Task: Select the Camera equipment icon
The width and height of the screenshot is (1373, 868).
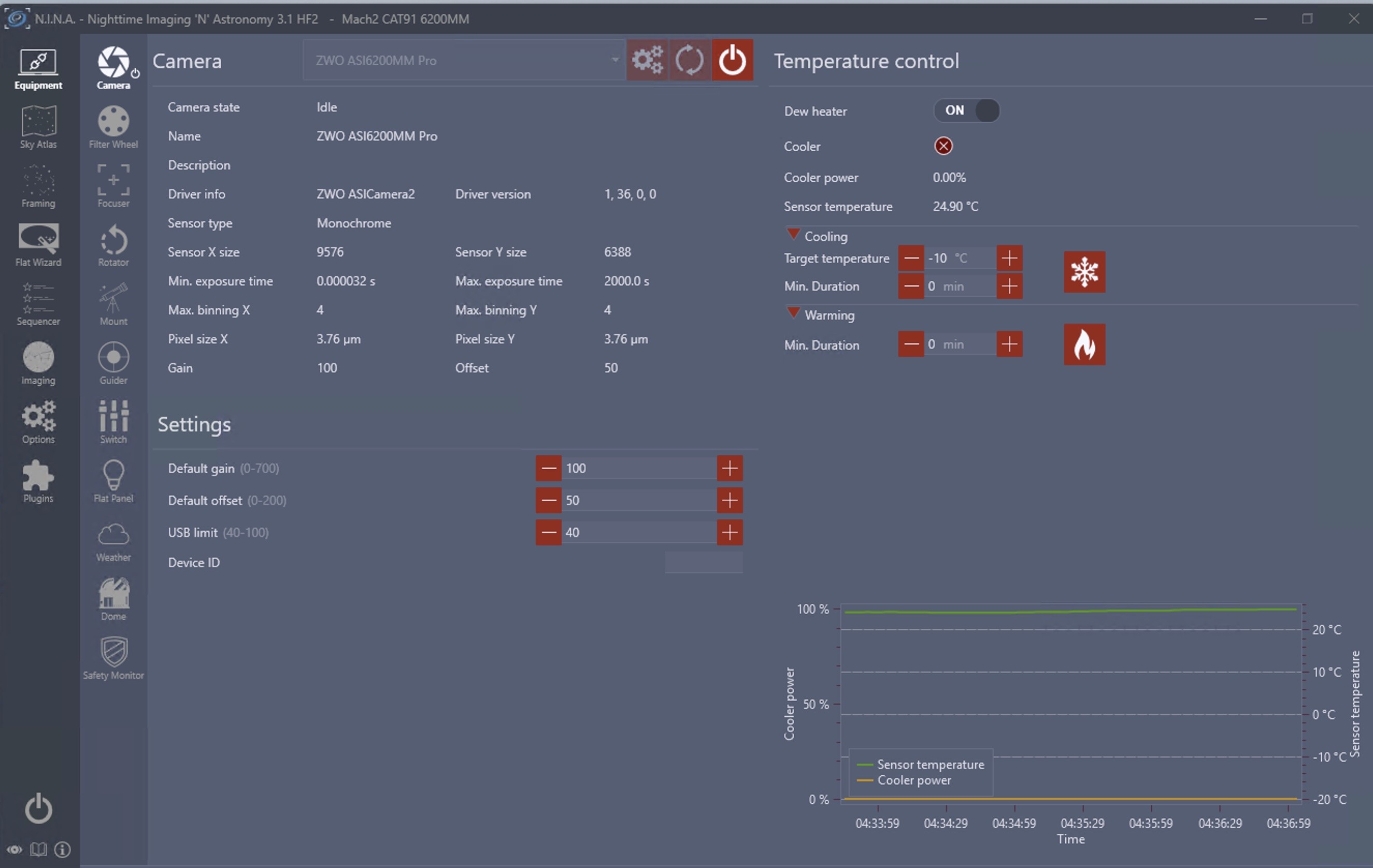Action: [113, 68]
